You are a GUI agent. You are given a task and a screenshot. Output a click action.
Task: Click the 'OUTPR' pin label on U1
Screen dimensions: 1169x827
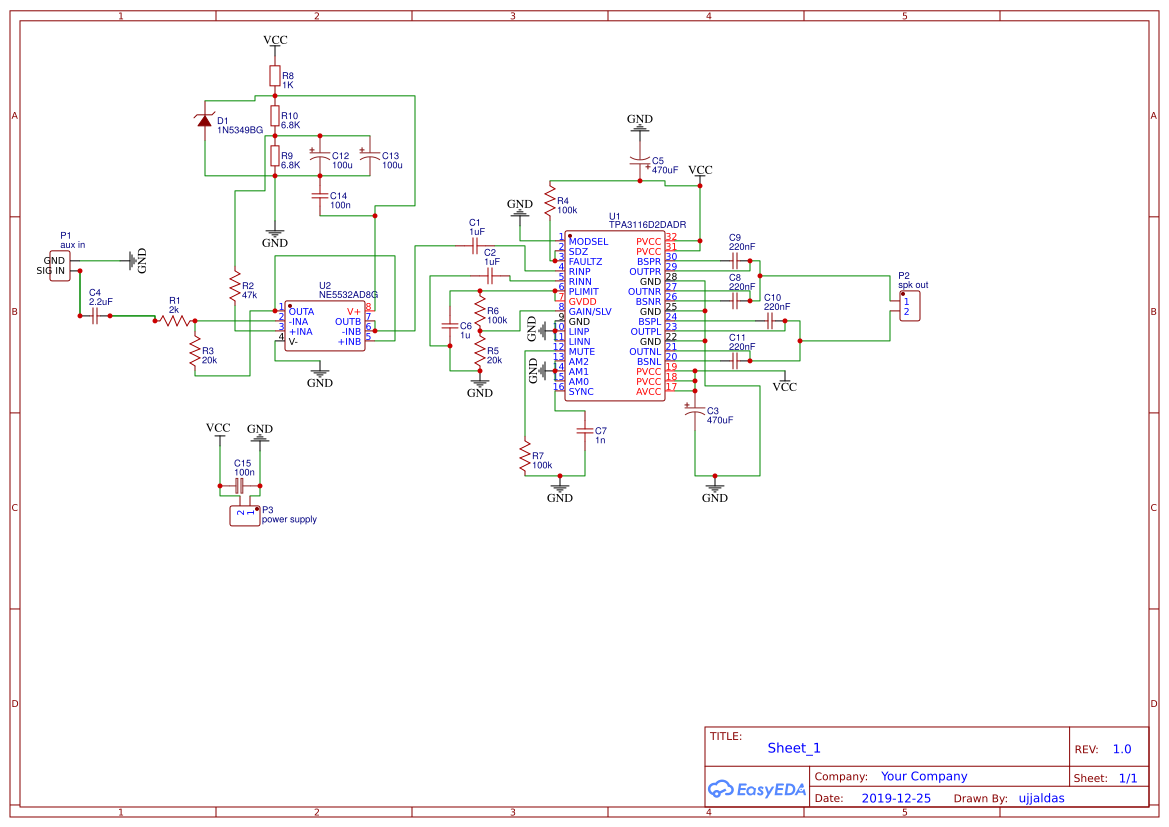click(x=645, y=271)
